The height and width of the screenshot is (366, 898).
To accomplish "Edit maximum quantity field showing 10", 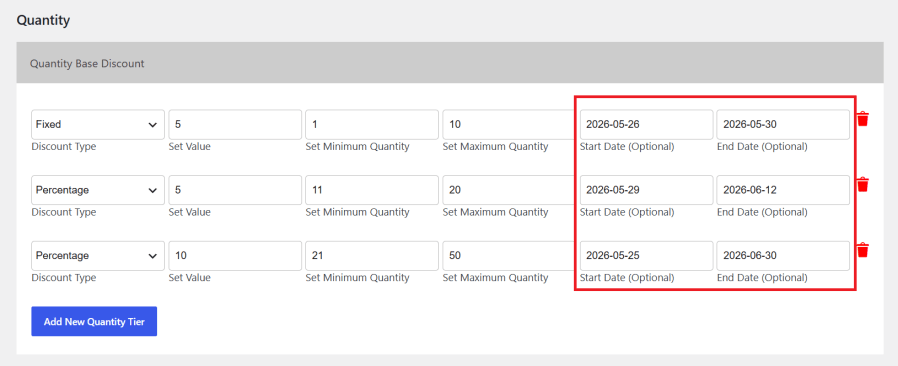I will (509, 124).
